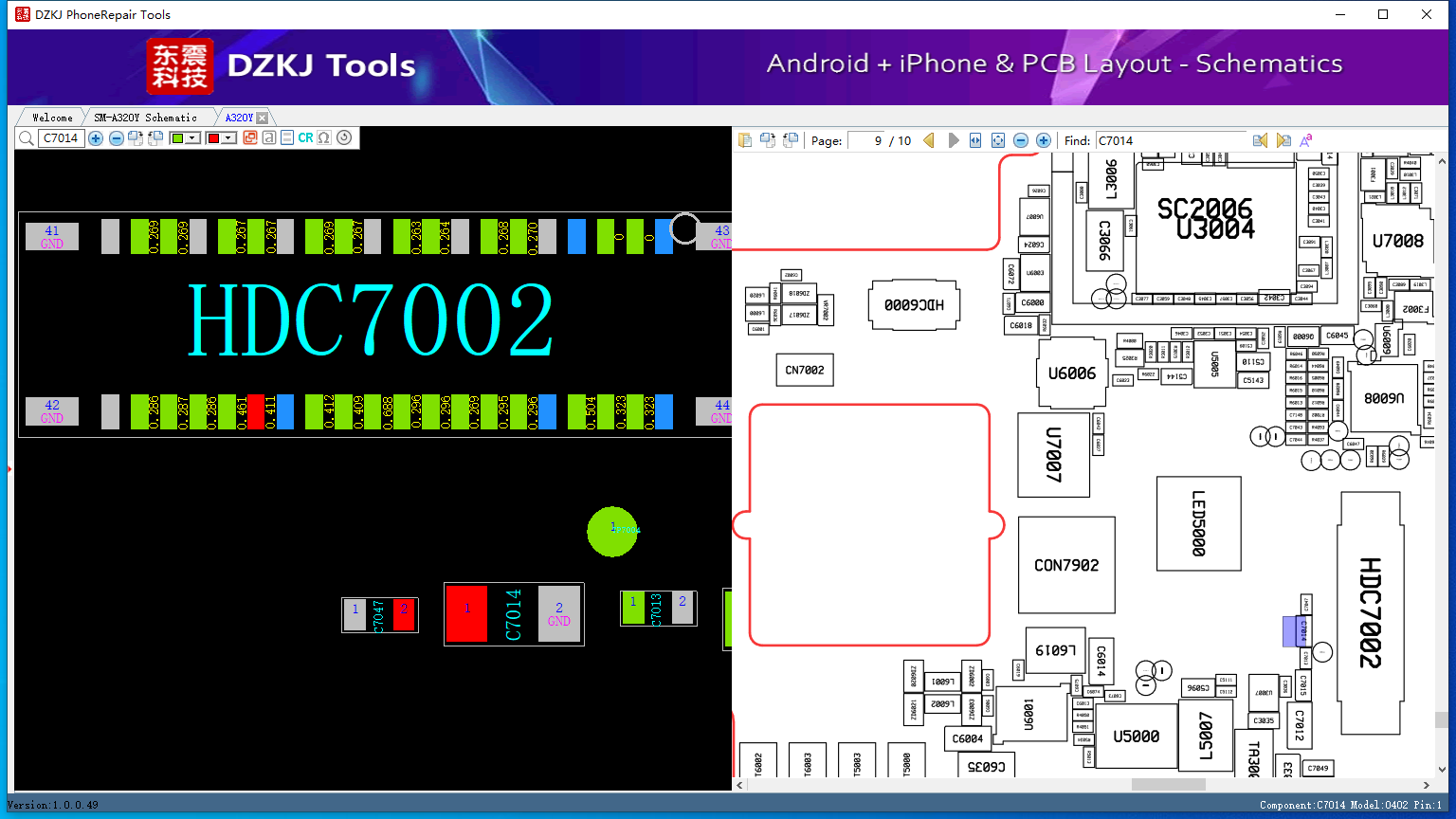Rotate the PCB layout clockwise

[x=136, y=138]
